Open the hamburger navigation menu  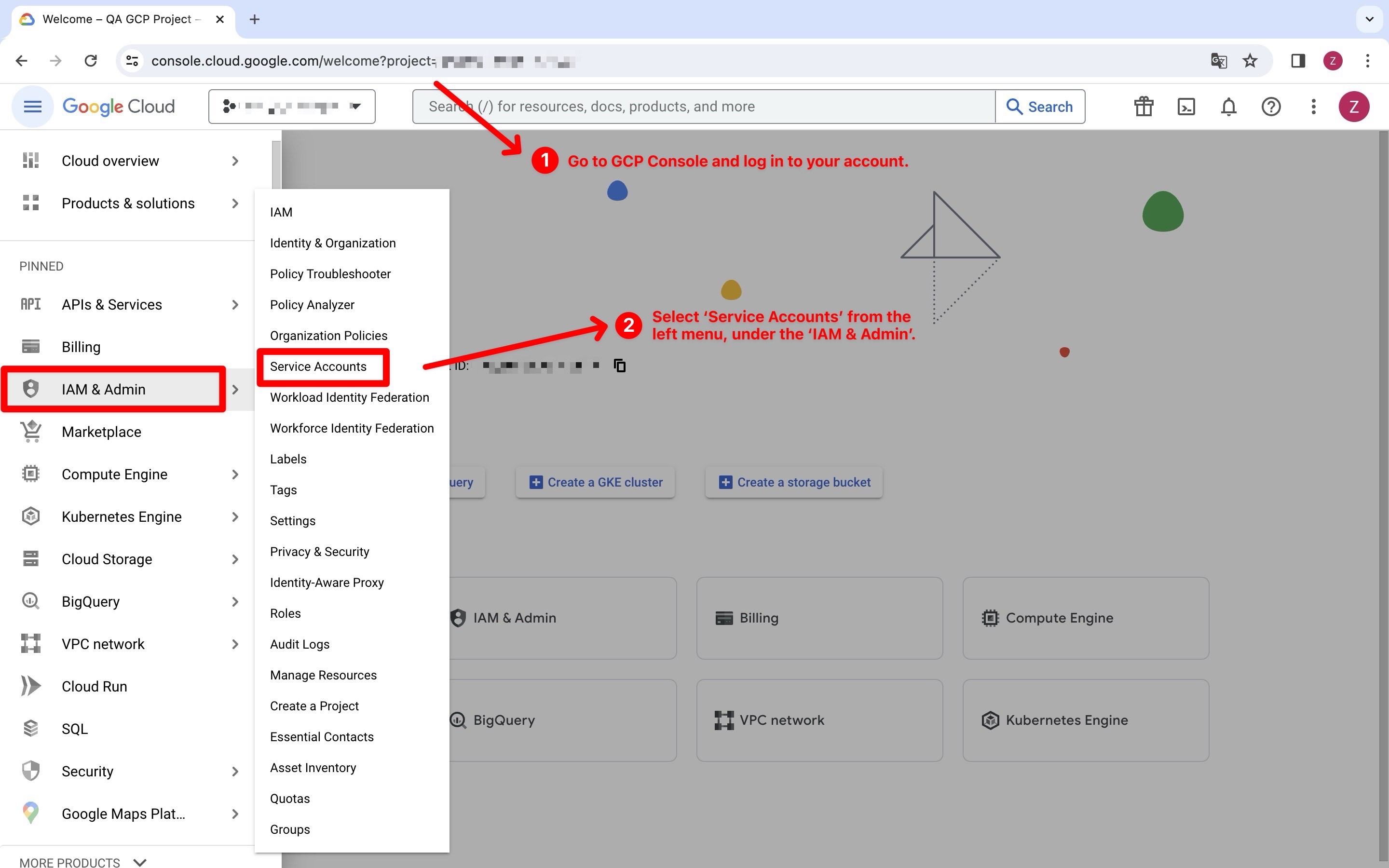pos(33,106)
